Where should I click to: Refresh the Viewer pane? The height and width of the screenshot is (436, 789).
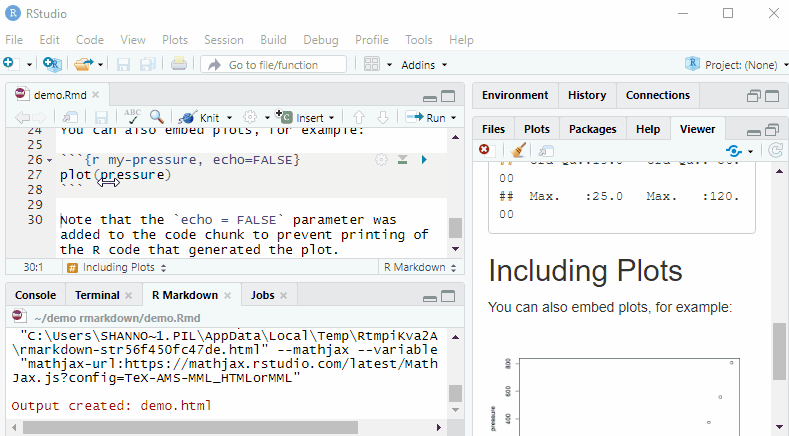[x=775, y=151]
